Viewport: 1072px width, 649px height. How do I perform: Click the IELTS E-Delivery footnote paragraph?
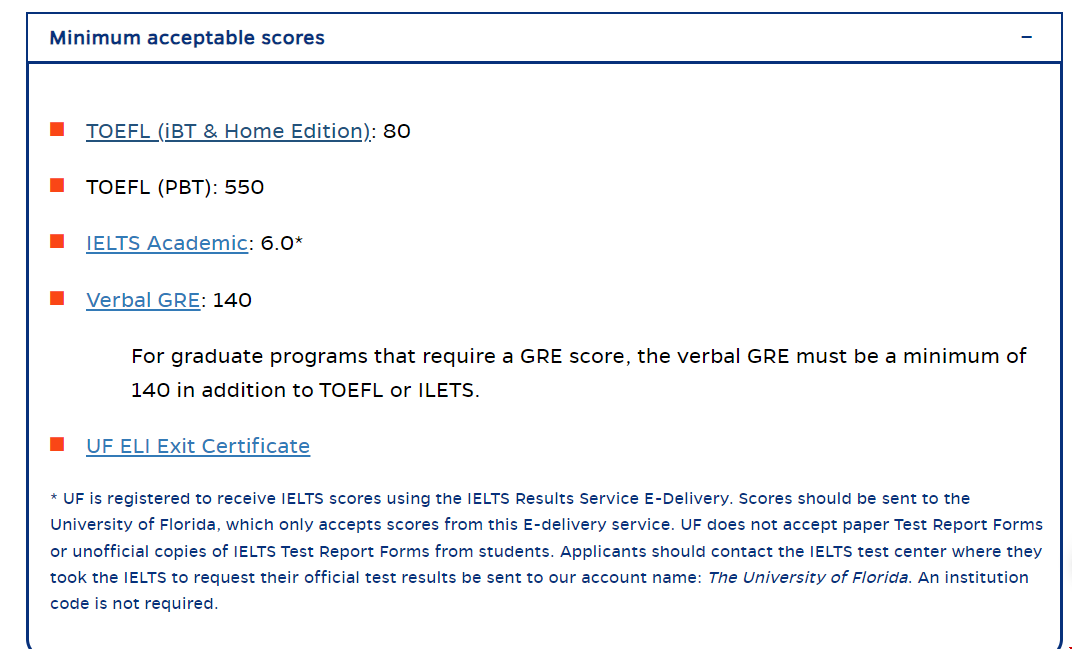[x=546, y=551]
